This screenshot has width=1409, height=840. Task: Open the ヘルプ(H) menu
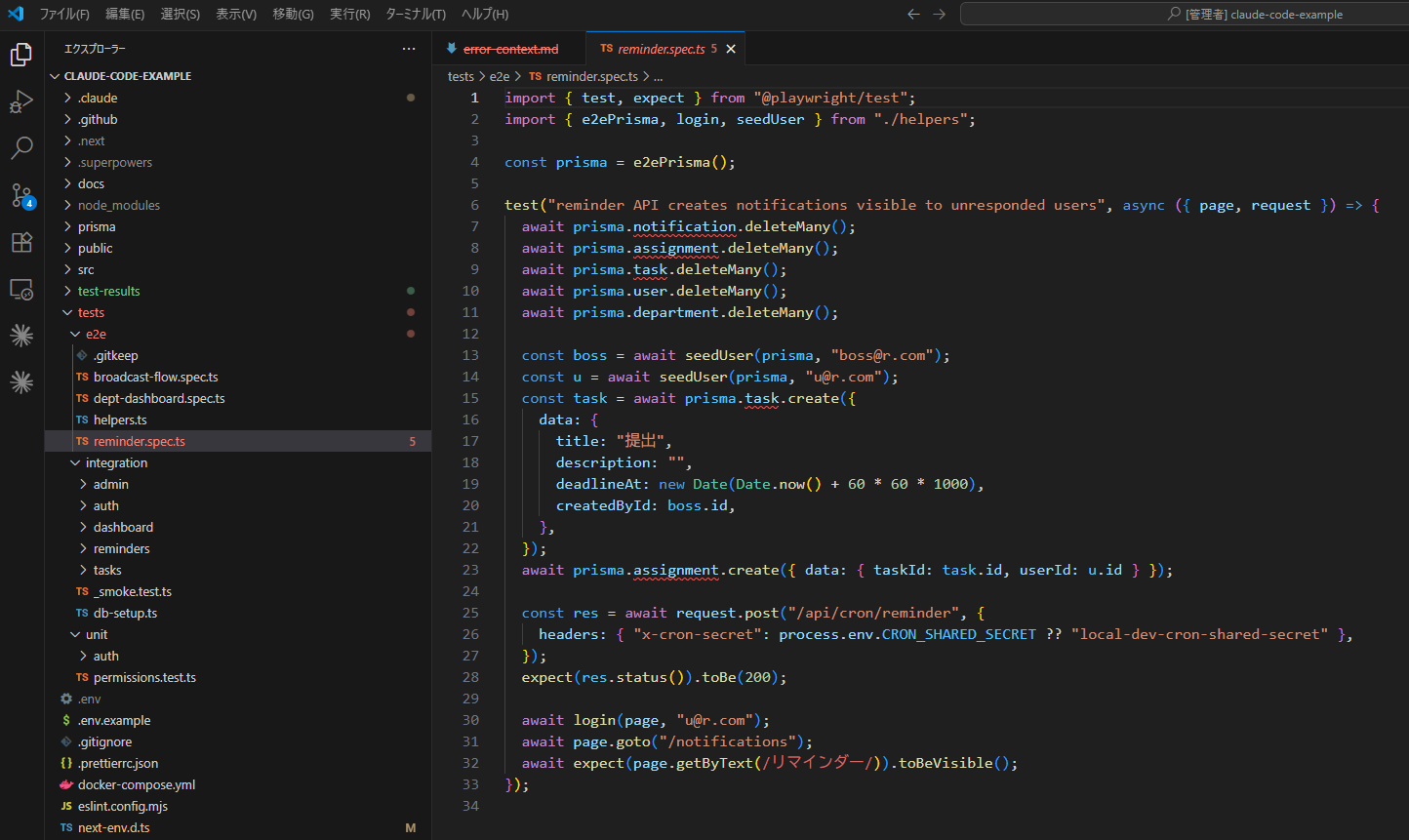click(485, 14)
